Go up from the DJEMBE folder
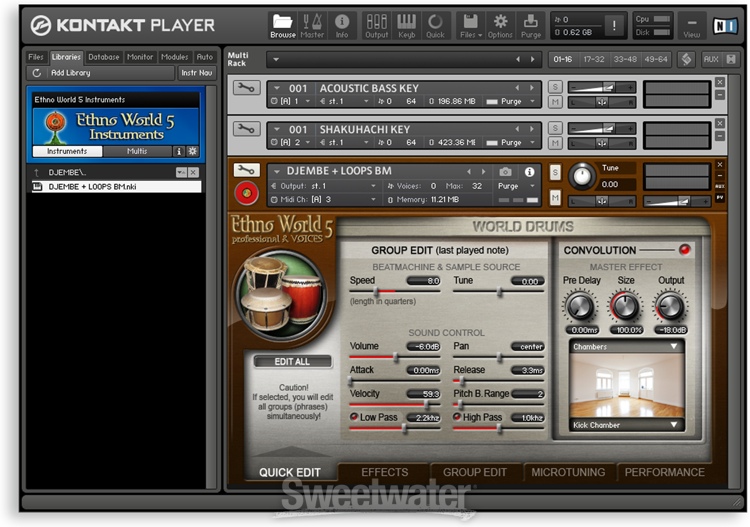The width and height of the screenshot is (750, 527). point(36,173)
